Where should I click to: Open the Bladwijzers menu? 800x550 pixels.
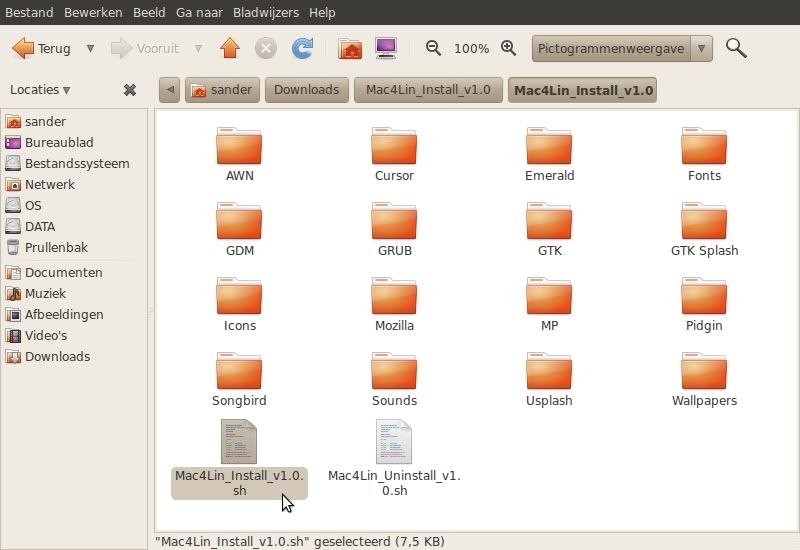[x=265, y=12]
